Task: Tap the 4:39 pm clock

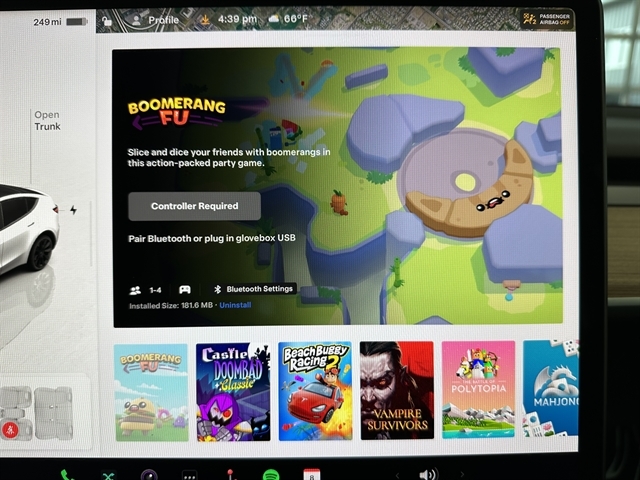Action: (237, 19)
